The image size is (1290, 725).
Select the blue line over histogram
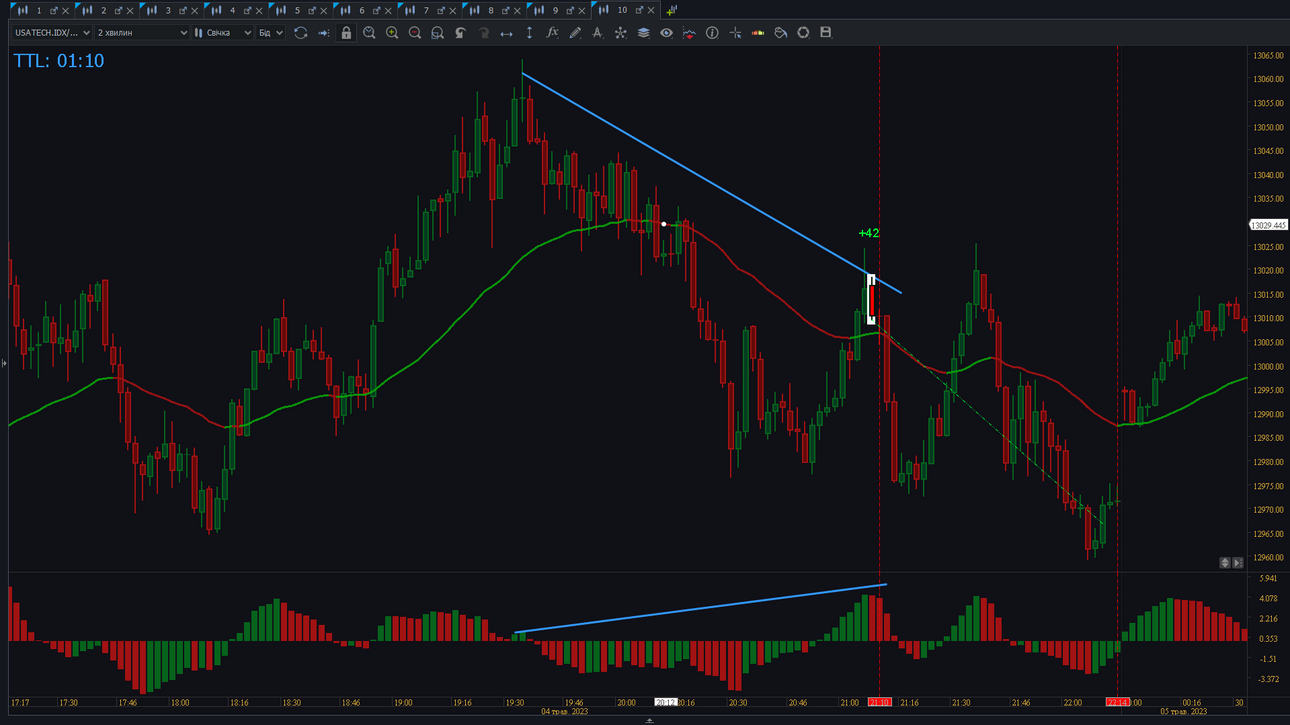click(700, 608)
